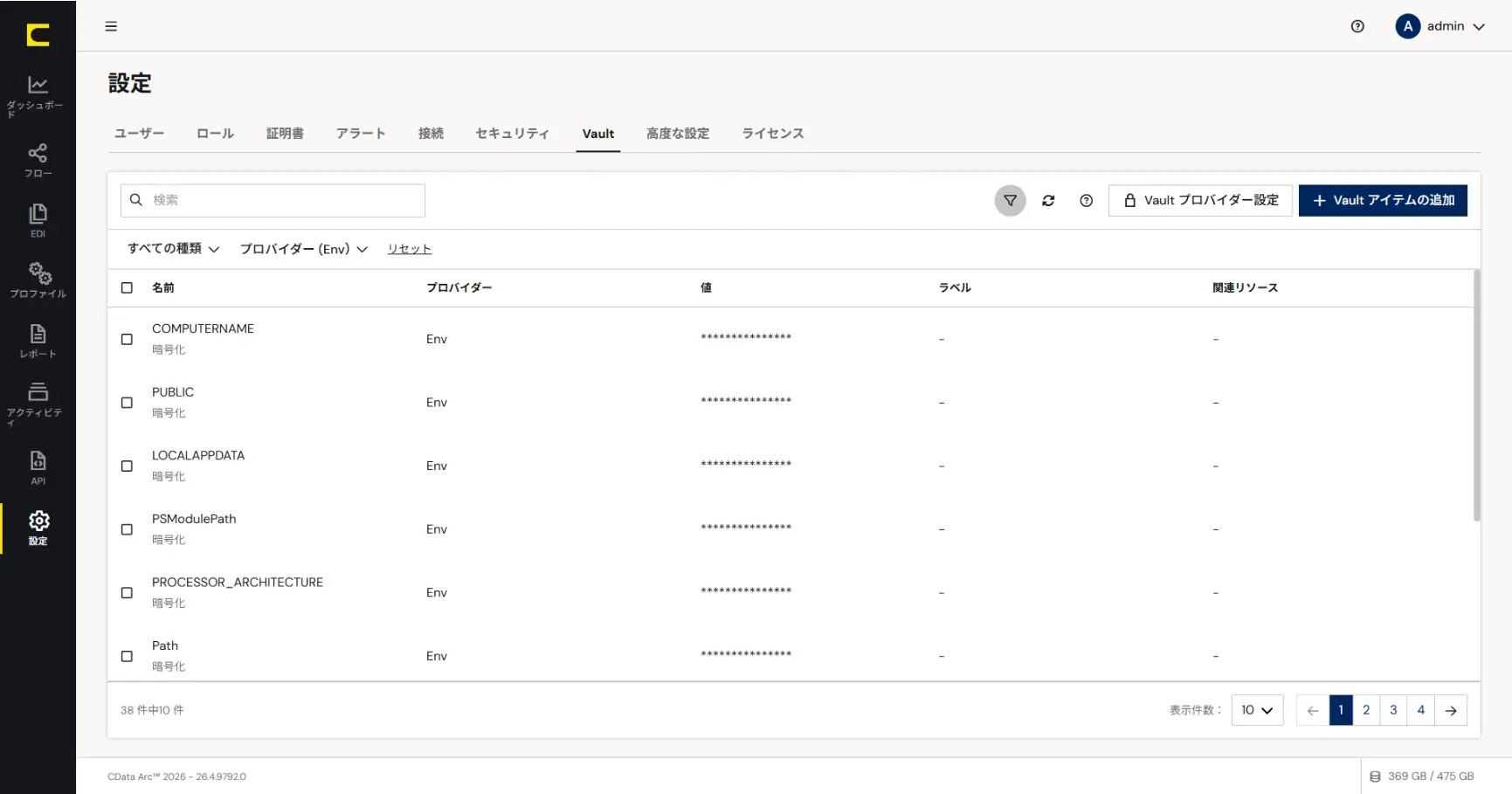Click Vault プロバイダー設定 button
The width and height of the screenshot is (1512, 794).
[1200, 200]
